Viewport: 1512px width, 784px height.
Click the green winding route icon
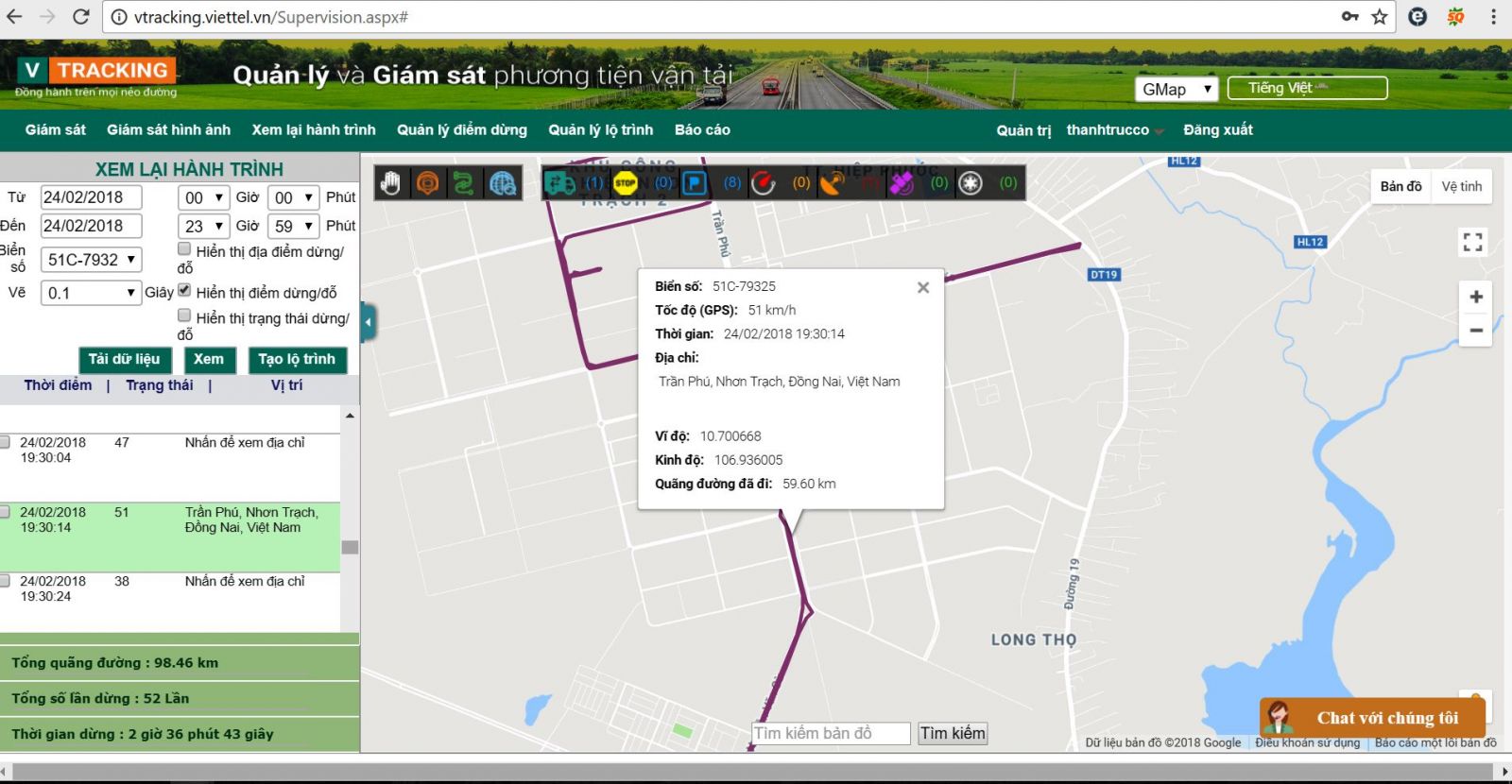pyautogui.click(x=464, y=183)
